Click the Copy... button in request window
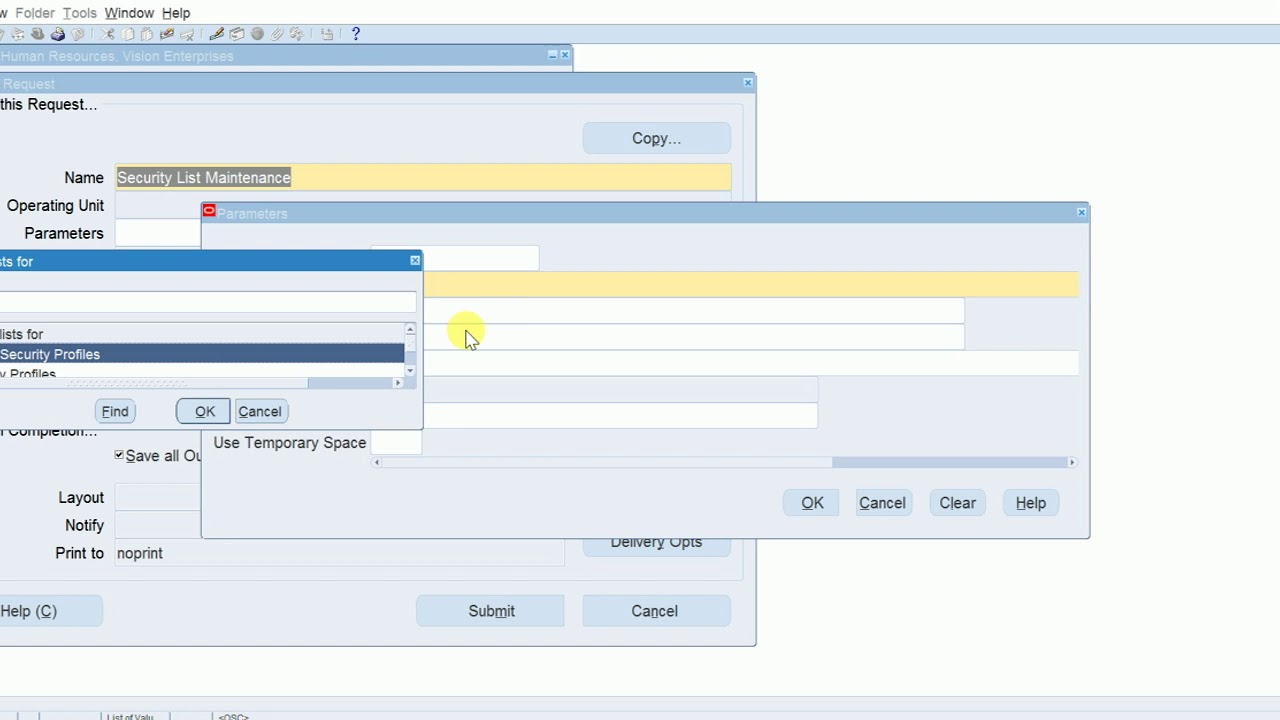The height and width of the screenshot is (720, 1280). pos(657,139)
